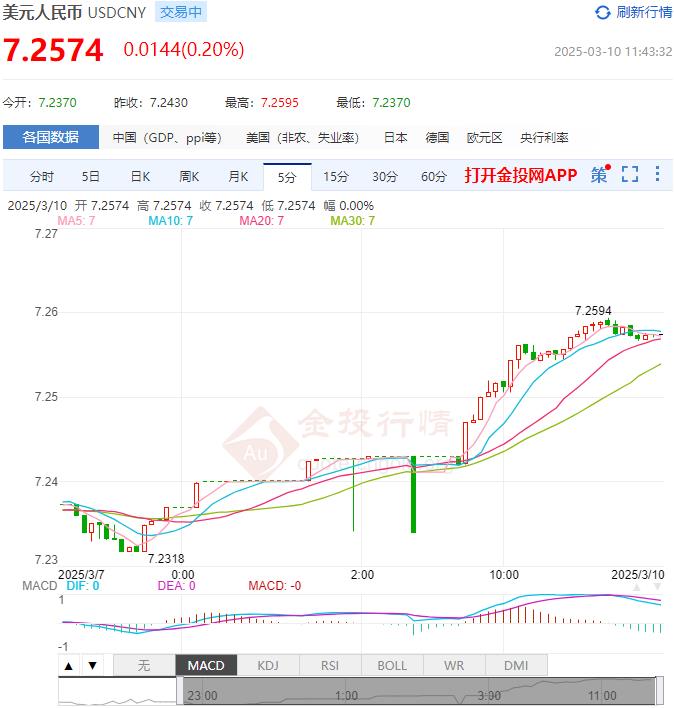Viewport: 674px width, 708px height.
Task: Click the 刷新行情 text link
Action: [644, 12]
